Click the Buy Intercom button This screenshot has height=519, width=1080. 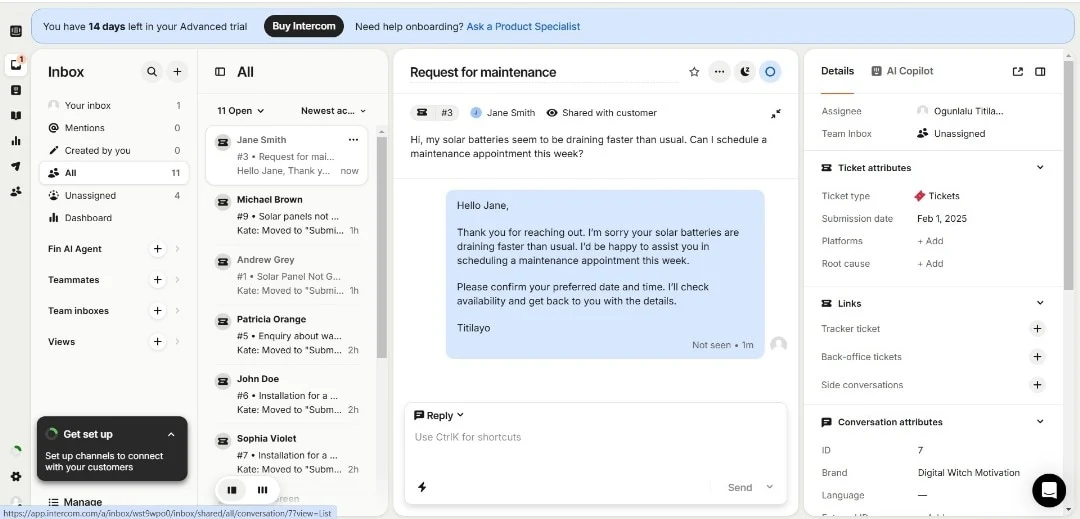click(x=304, y=26)
